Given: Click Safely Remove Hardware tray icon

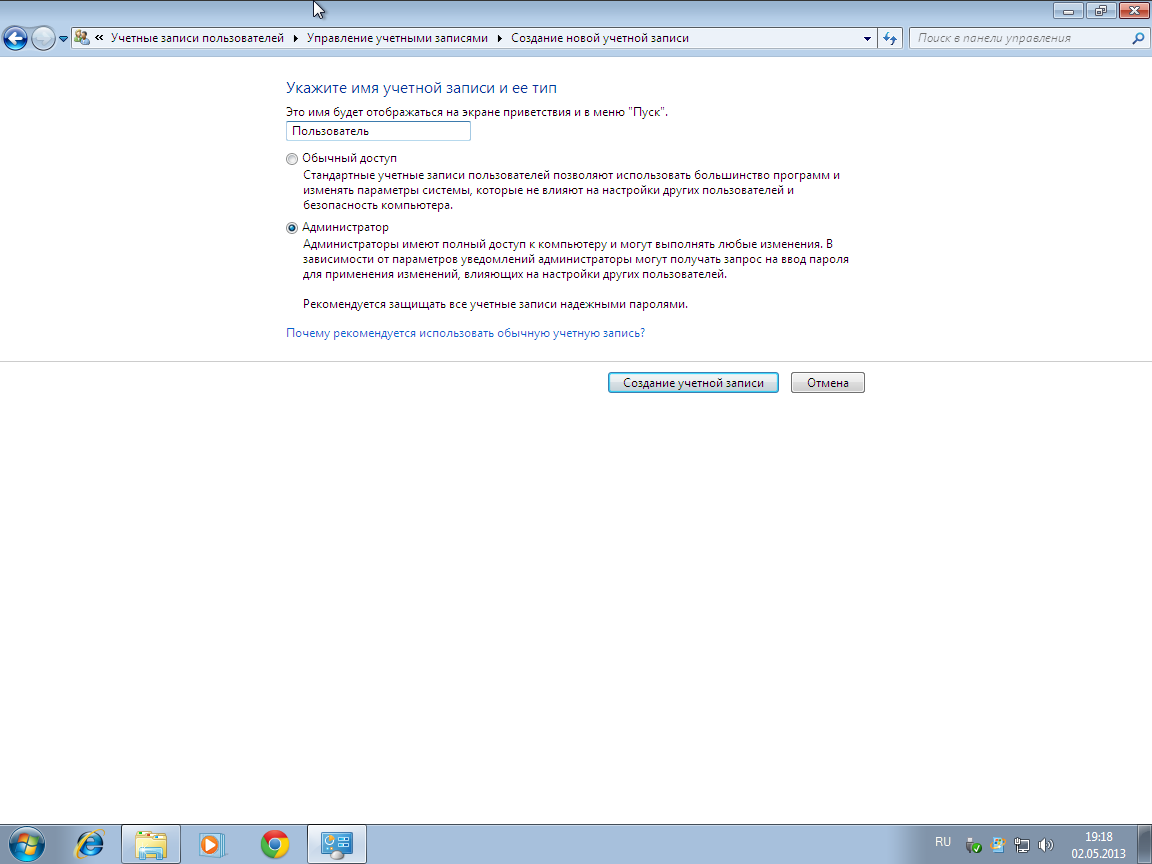Looking at the screenshot, I should (x=973, y=845).
